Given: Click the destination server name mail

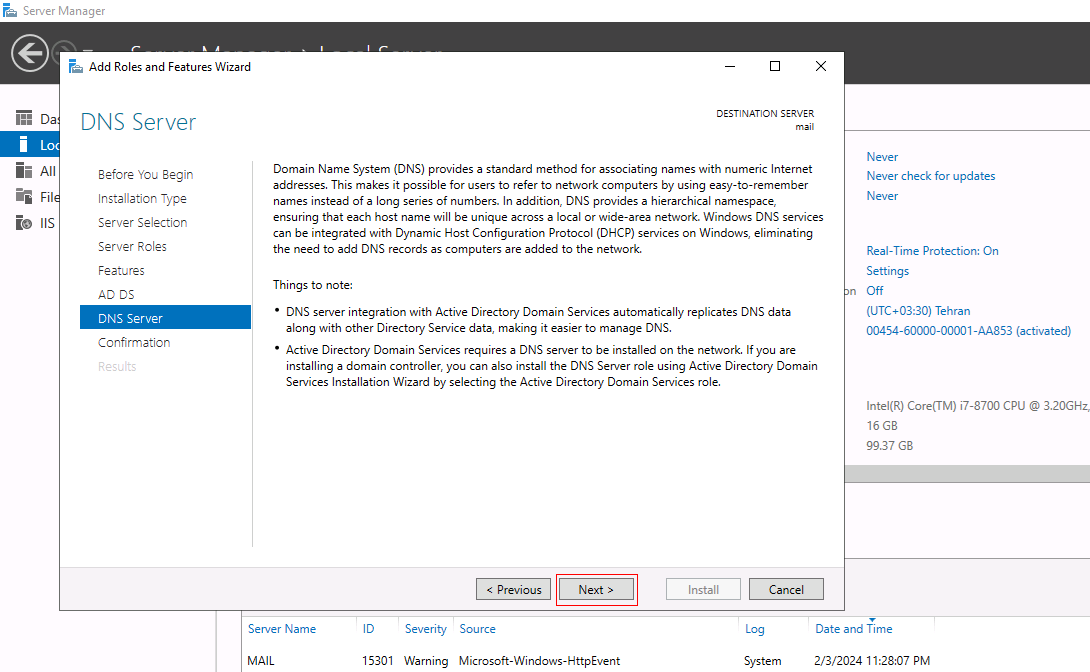Looking at the screenshot, I should pyautogui.click(x=804, y=127).
